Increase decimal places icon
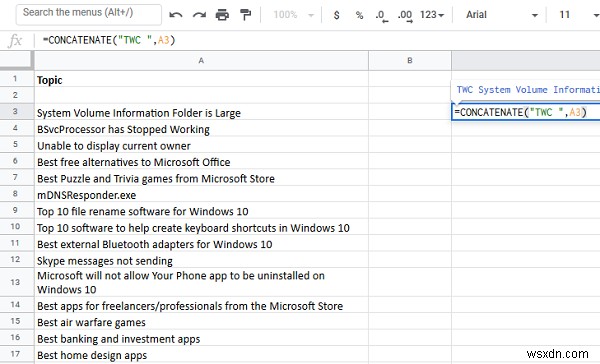Viewport: 600px width, 364px height. [405, 16]
